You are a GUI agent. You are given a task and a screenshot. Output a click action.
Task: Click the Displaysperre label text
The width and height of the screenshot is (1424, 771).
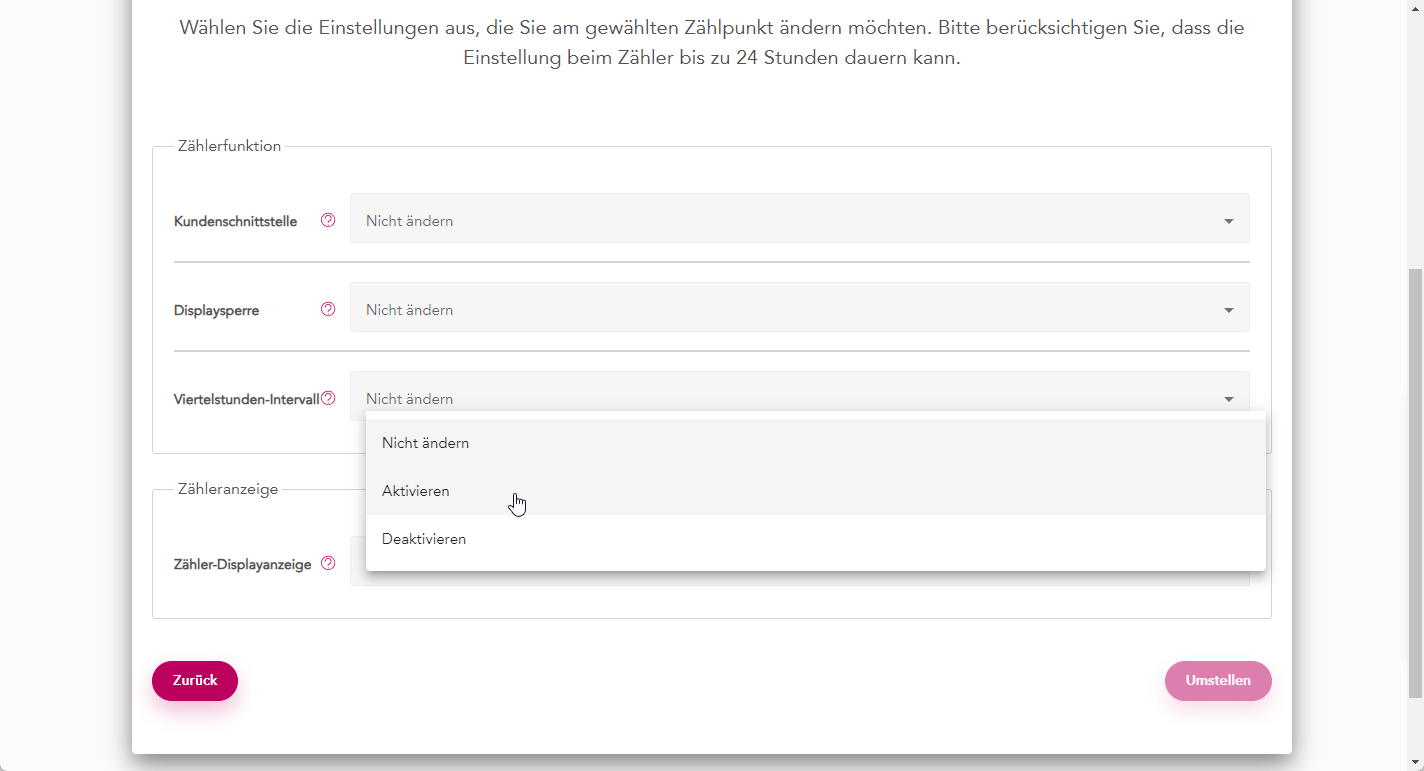[x=216, y=311]
